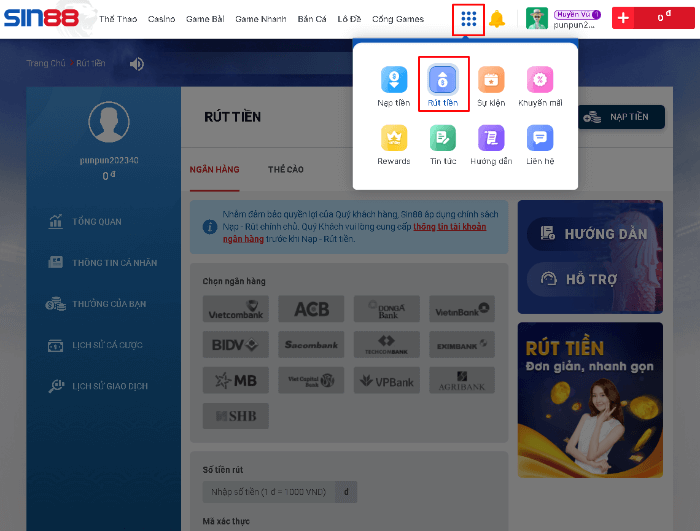700x531 pixels.
Task: Click profile silhouette in sidebar
Action: 109,122
